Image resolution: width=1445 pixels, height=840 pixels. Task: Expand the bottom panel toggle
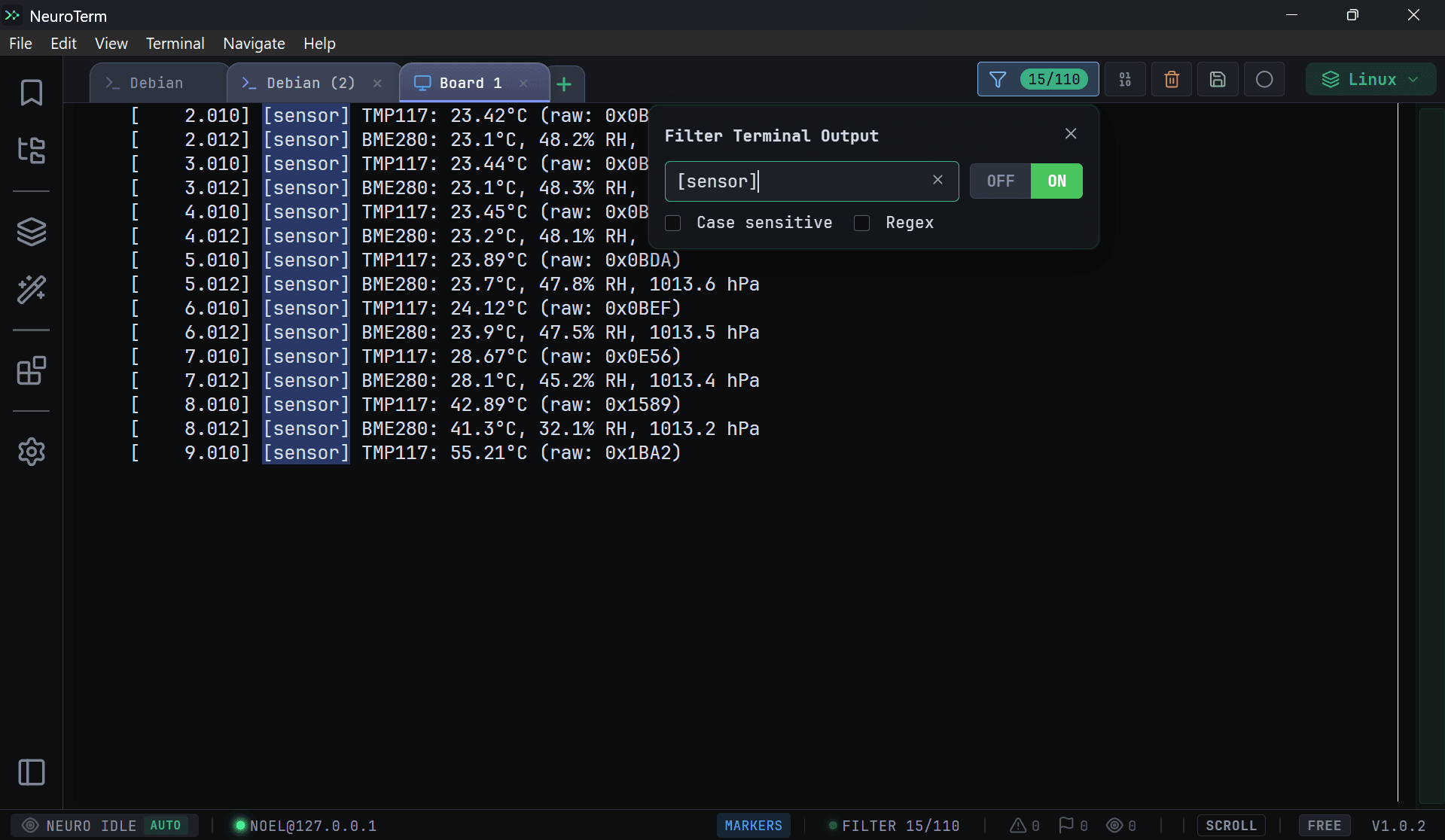click(x=31, y=772)
